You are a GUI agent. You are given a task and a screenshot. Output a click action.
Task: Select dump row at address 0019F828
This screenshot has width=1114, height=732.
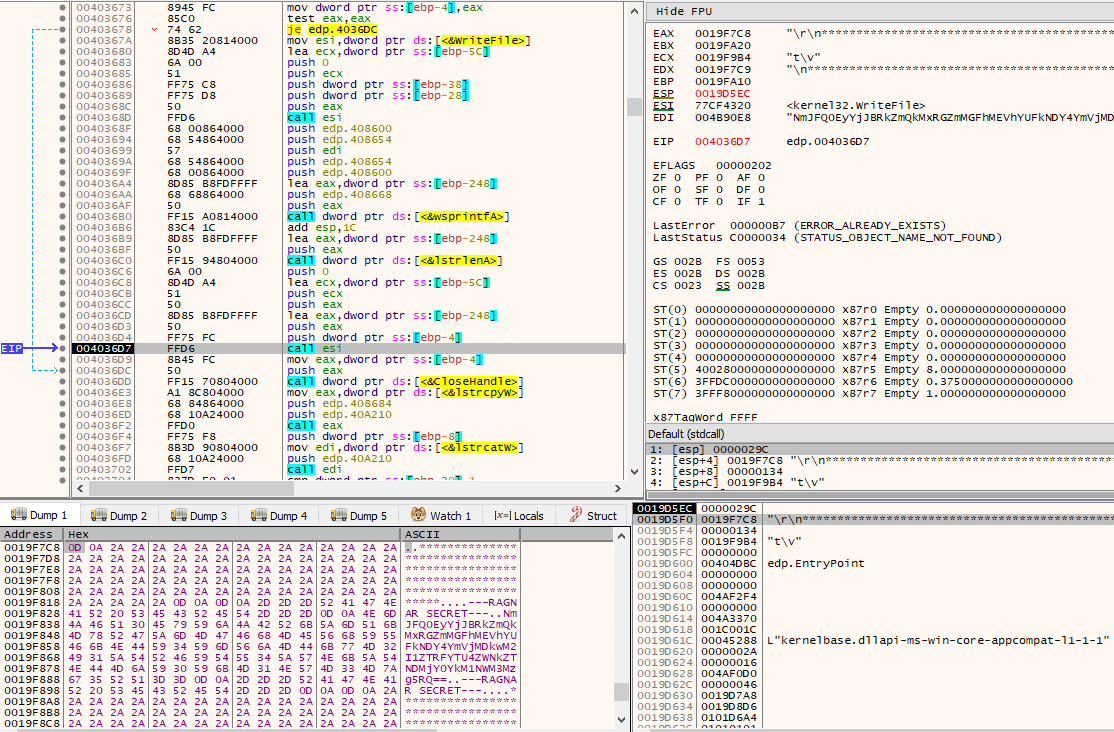click(x=260, y=613)
